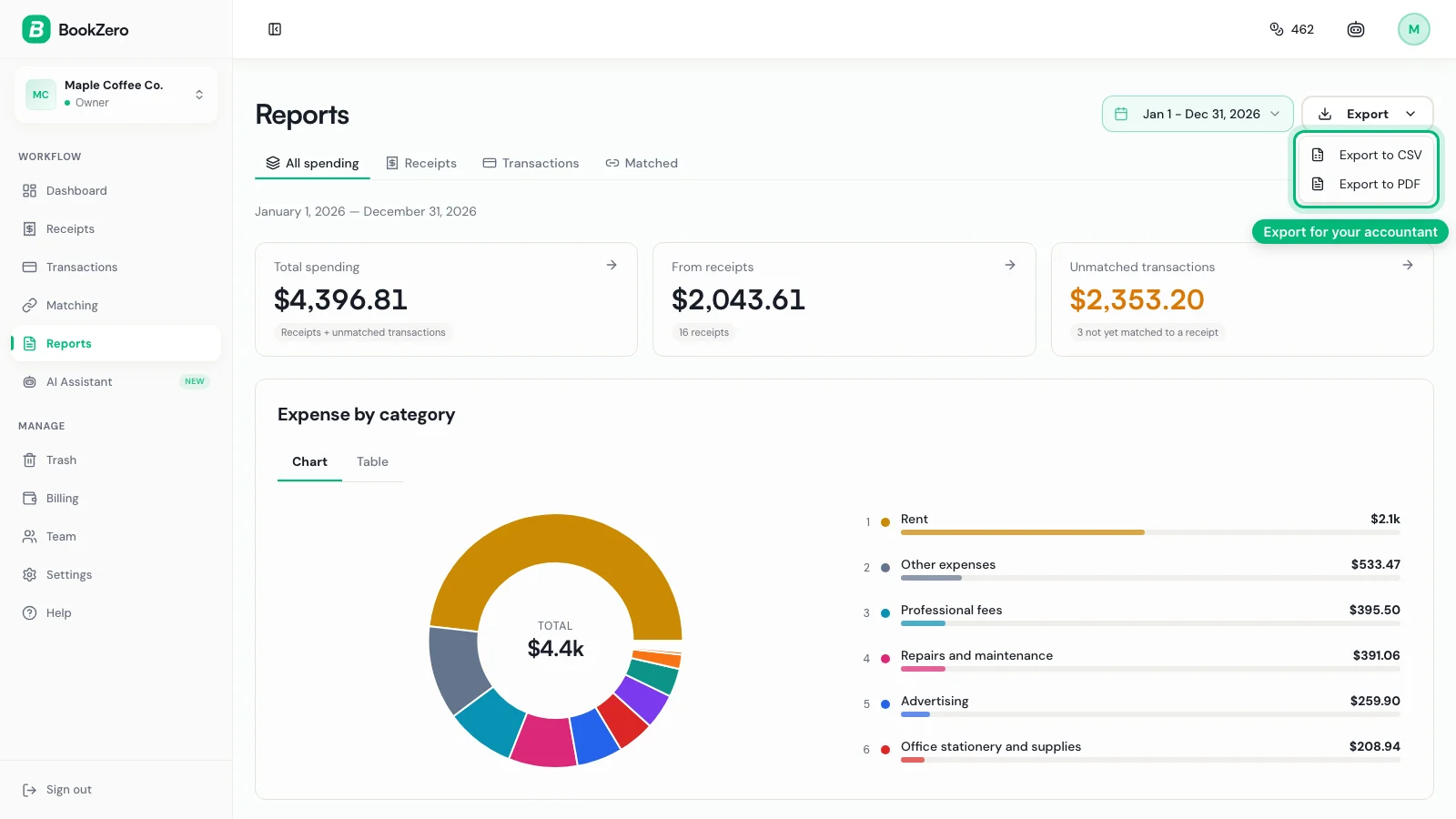Switch to the Receipts report tab
Screen dimensions: 1456x819
point(421,163)
